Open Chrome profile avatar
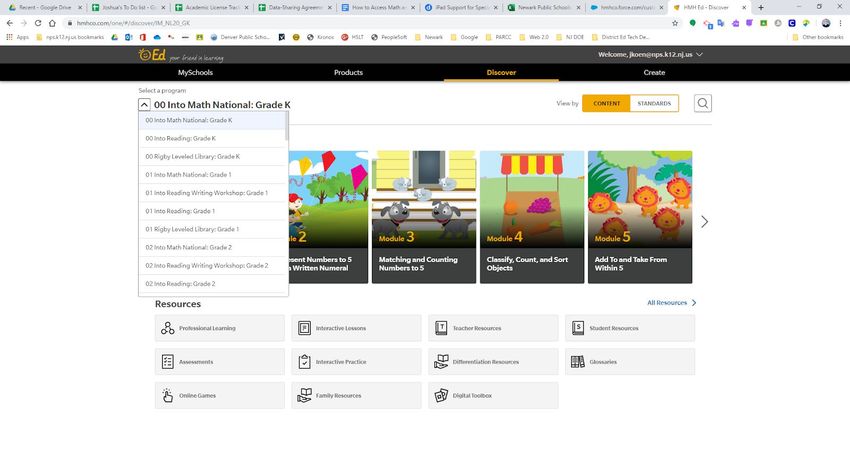Screen dimensions: 850x461 826,23
